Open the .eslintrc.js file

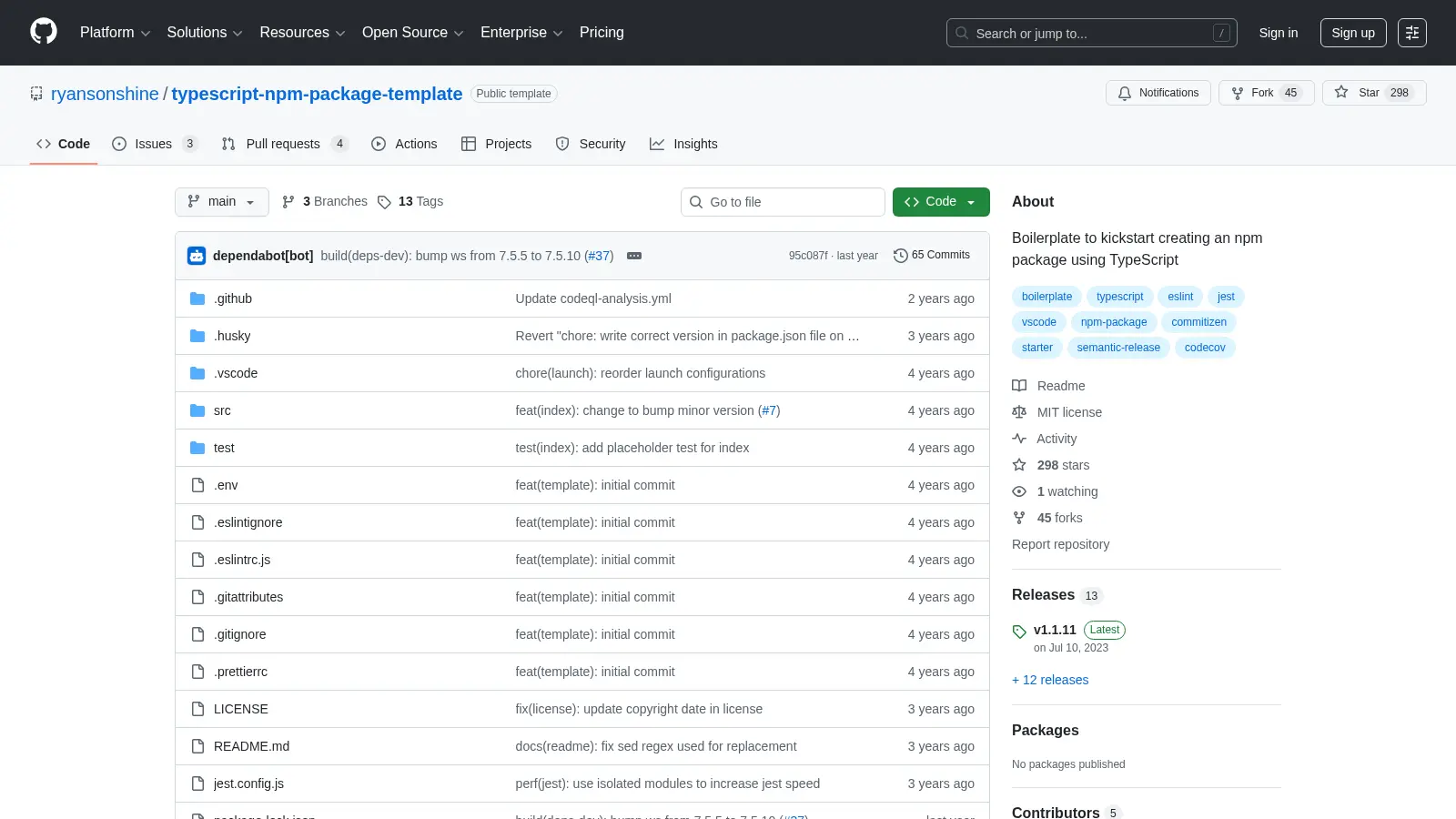[x=242, y=560]
